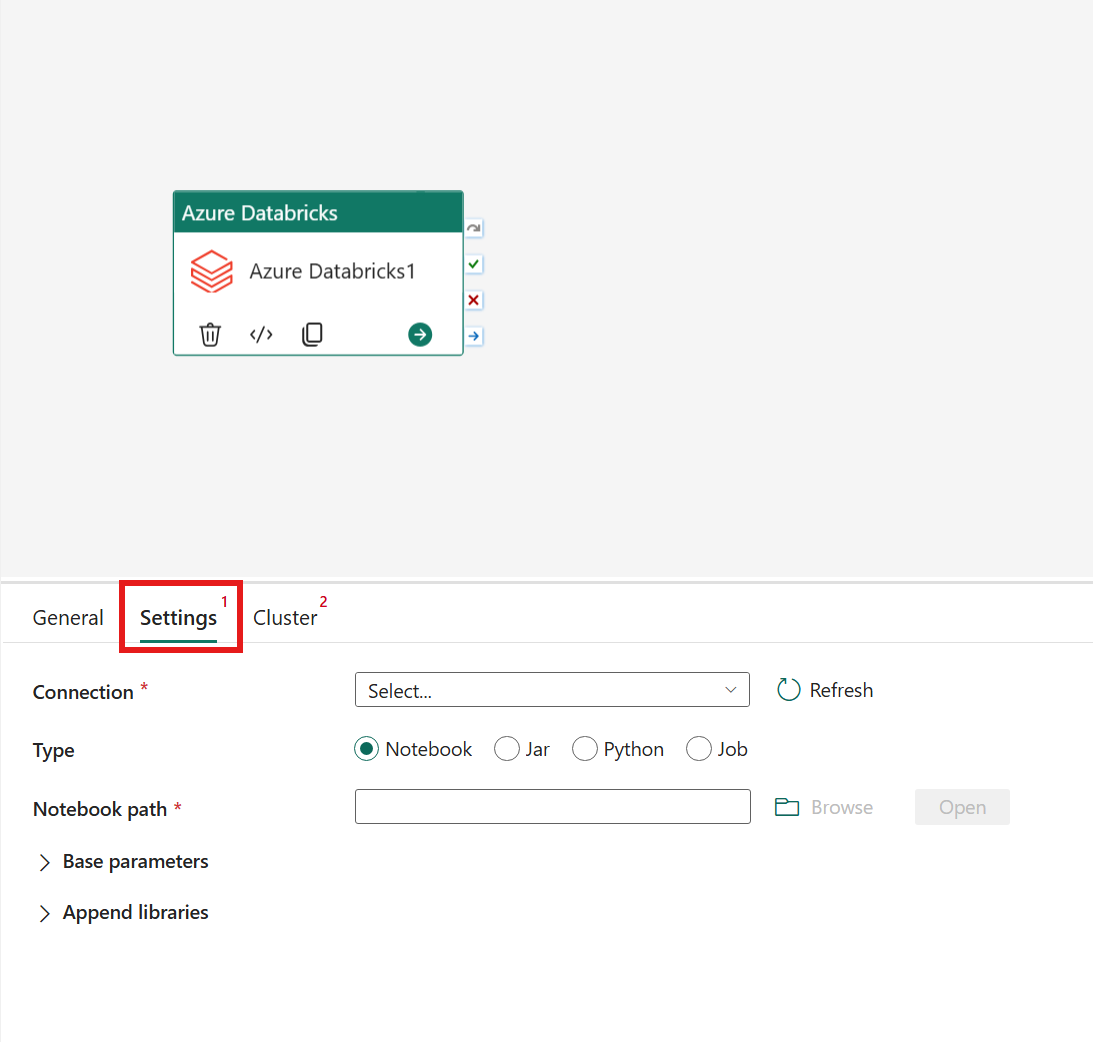
Task: Click the circular Refresh icon
Action: 788,690
